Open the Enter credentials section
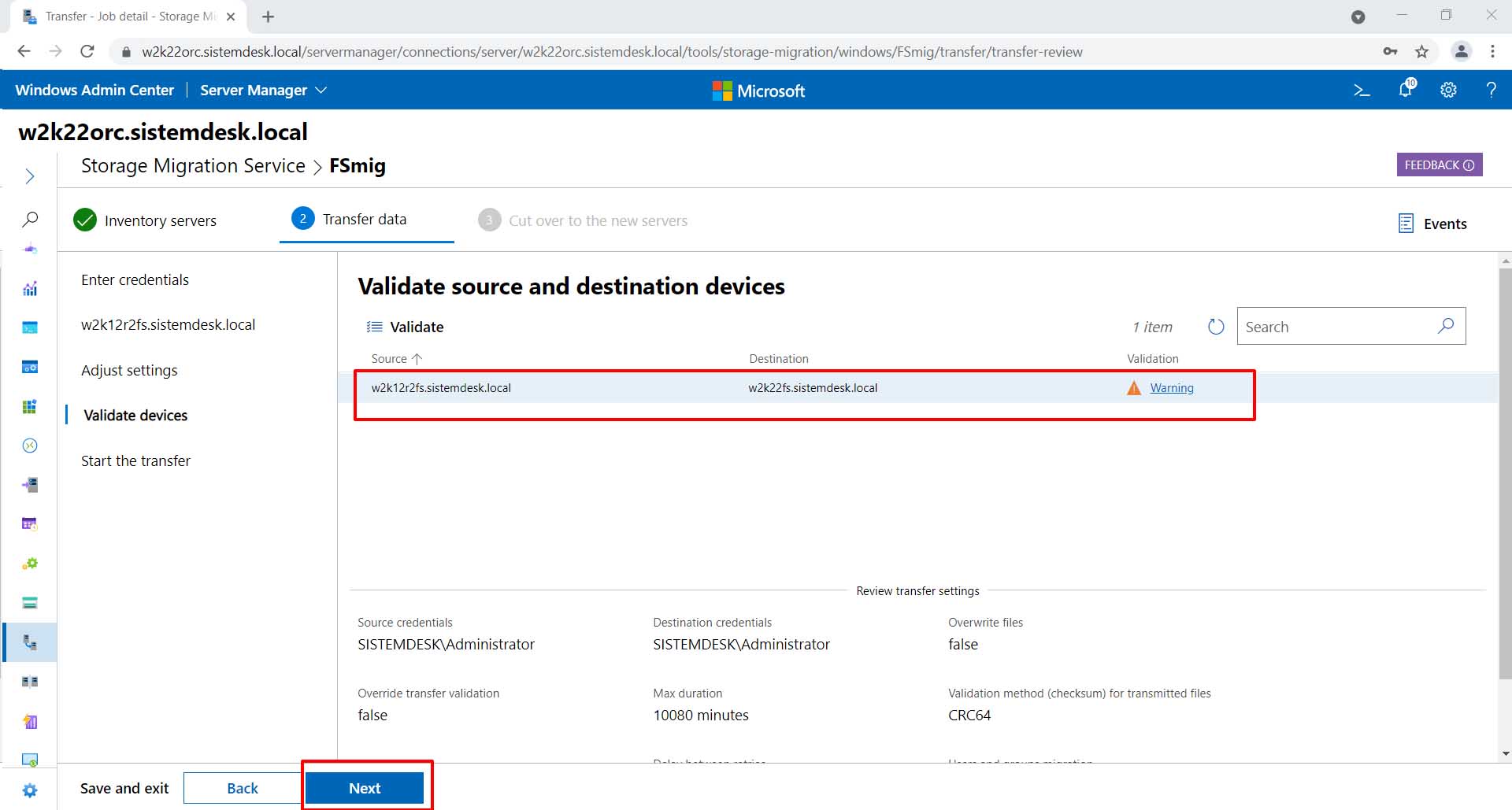Viewport: 1512px width, 810px height. click(x=135, y=280)
